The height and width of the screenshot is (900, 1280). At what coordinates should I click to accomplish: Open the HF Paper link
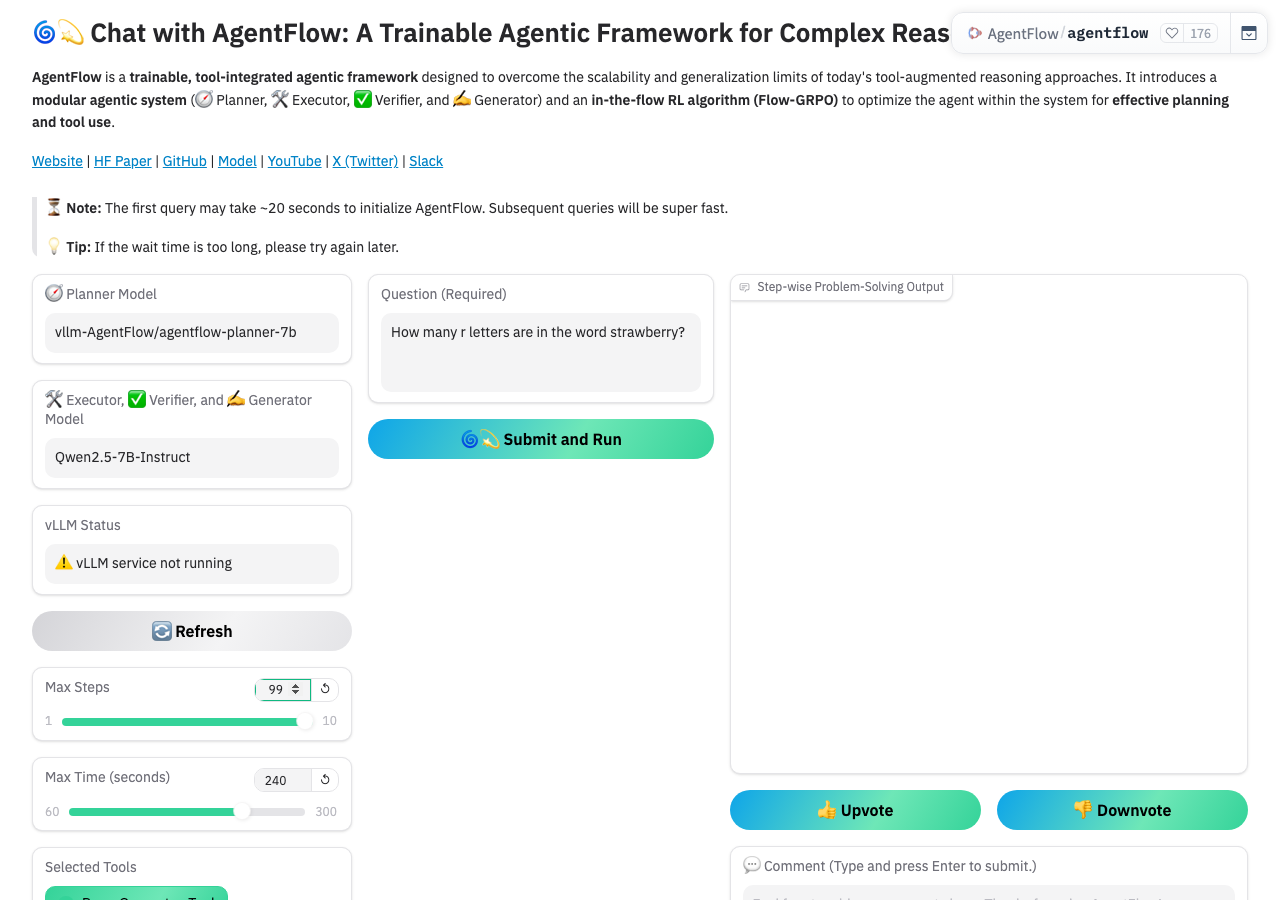click(123, 161)
